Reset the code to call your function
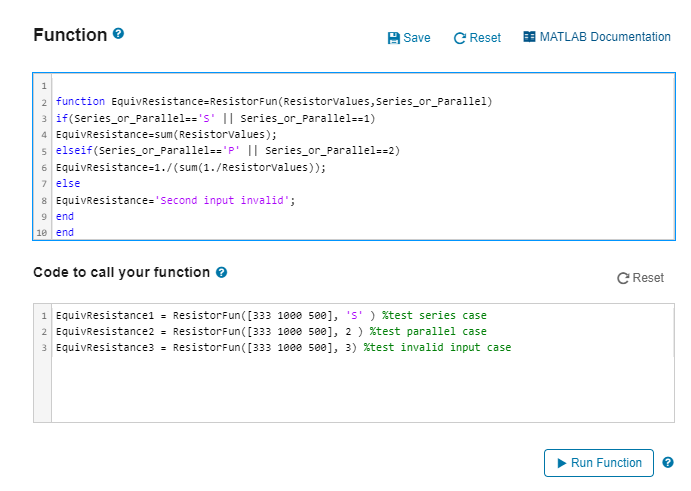 tap(640, 278)
